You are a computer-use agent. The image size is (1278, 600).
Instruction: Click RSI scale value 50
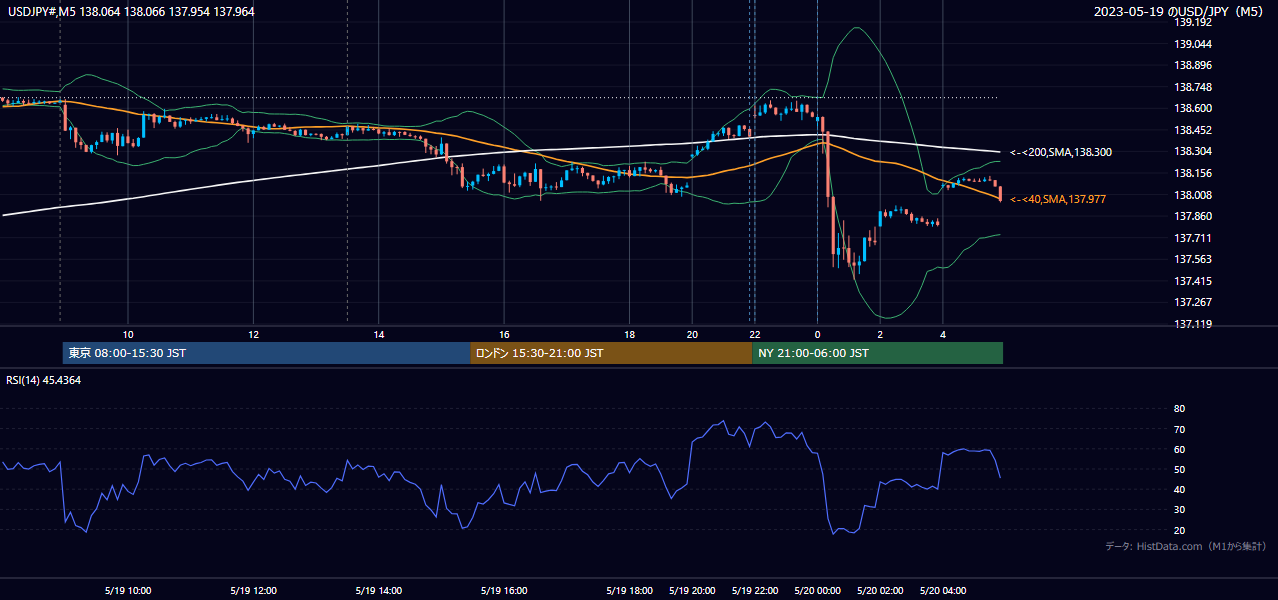pos(1179,469)
